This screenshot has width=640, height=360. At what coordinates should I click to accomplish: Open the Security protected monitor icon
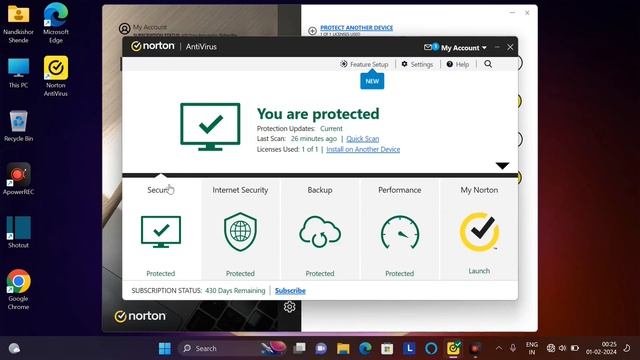click(x=161, y=231)
